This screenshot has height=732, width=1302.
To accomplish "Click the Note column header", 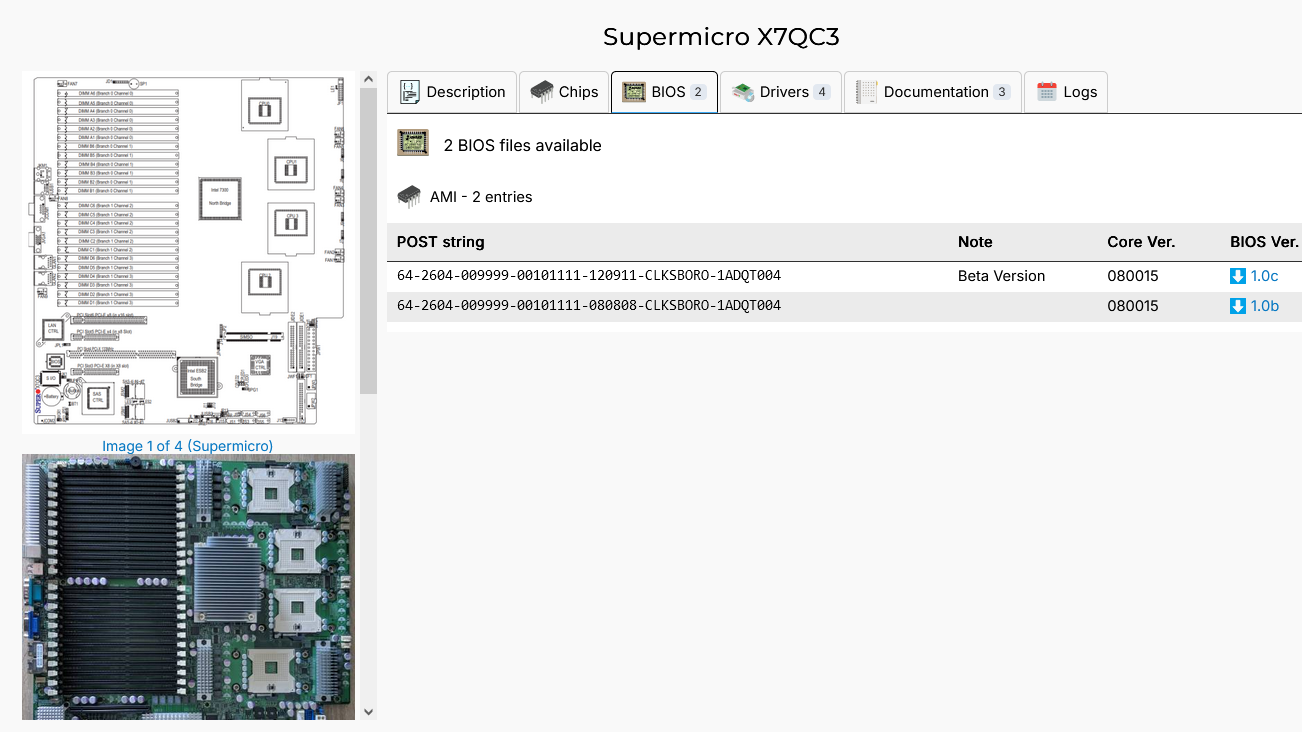I will click(975, 242).
